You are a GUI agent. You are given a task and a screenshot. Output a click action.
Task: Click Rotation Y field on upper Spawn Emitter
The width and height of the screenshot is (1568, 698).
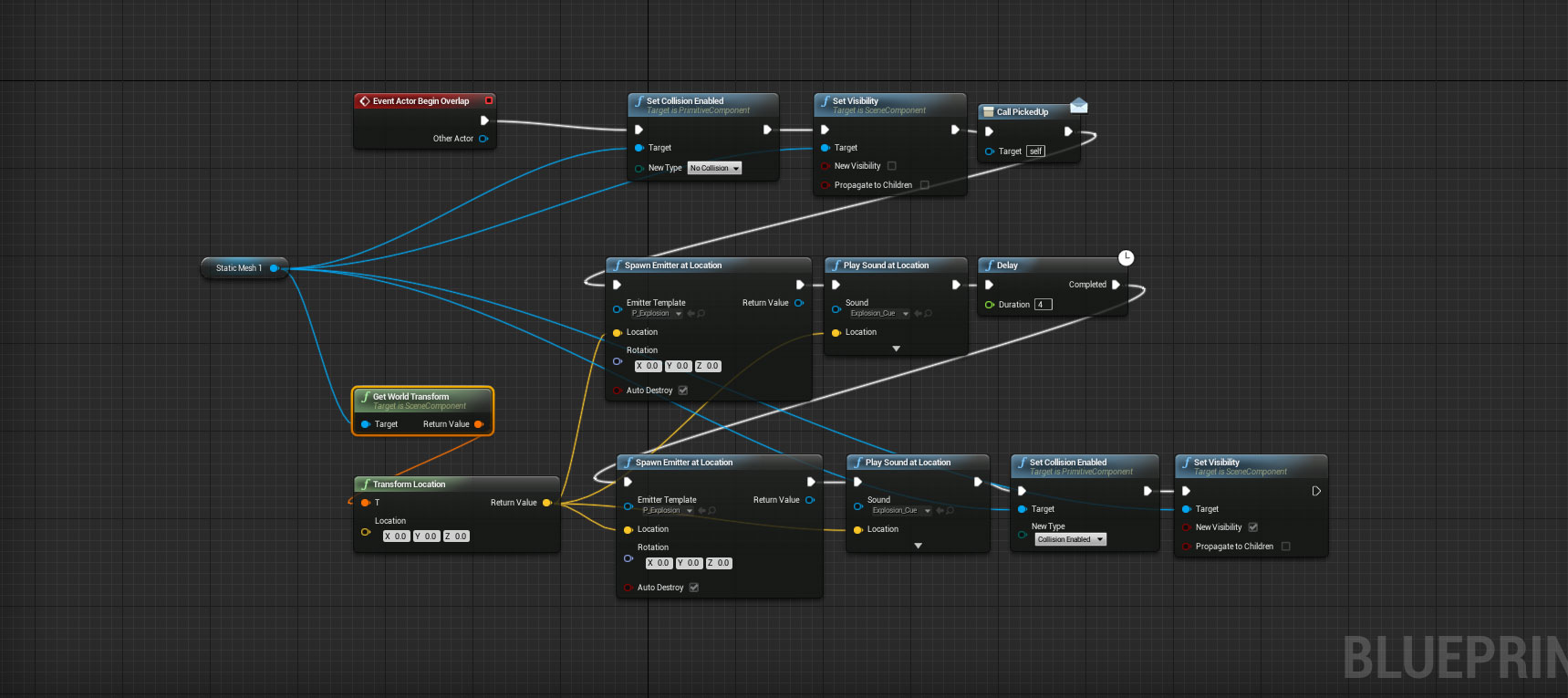[678, 366]
